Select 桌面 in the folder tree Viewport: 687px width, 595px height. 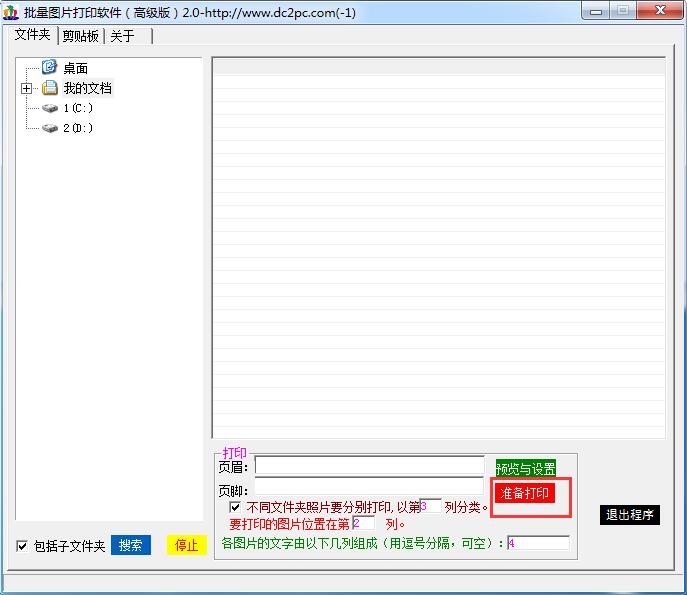pyautogui.click(x=75, y=68)
